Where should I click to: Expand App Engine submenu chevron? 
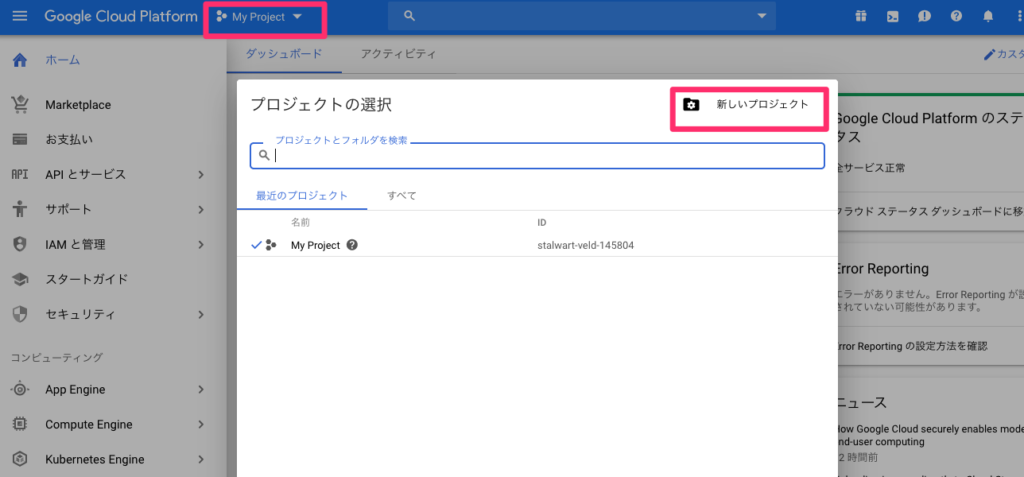point(201,389)
